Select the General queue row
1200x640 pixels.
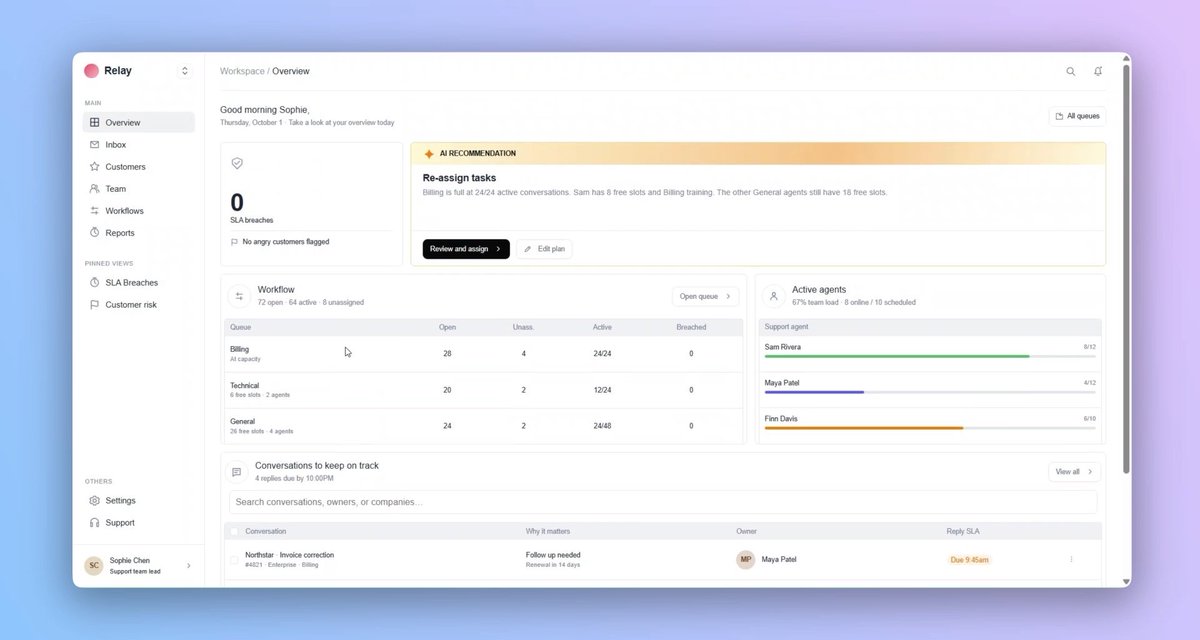click(x=484, y=426)
